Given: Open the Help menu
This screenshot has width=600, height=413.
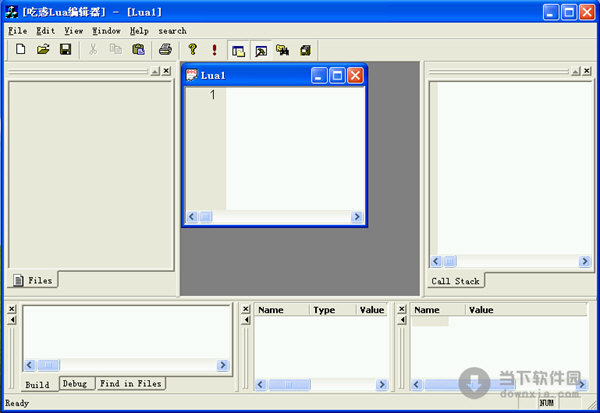Looking at the screenshot, I should coord(139,31).
